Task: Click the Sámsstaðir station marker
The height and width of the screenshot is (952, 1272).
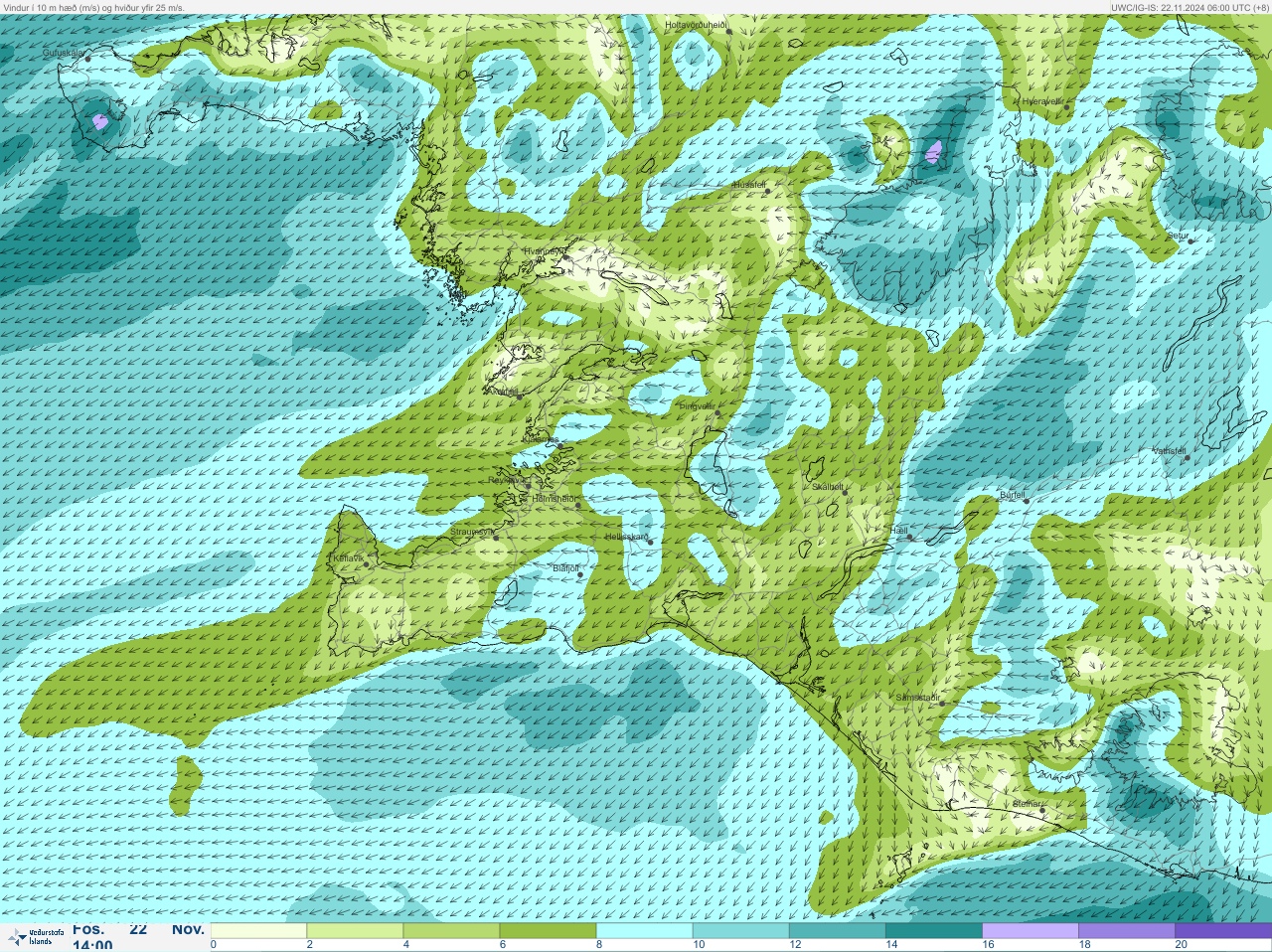Action: [942, 704]
